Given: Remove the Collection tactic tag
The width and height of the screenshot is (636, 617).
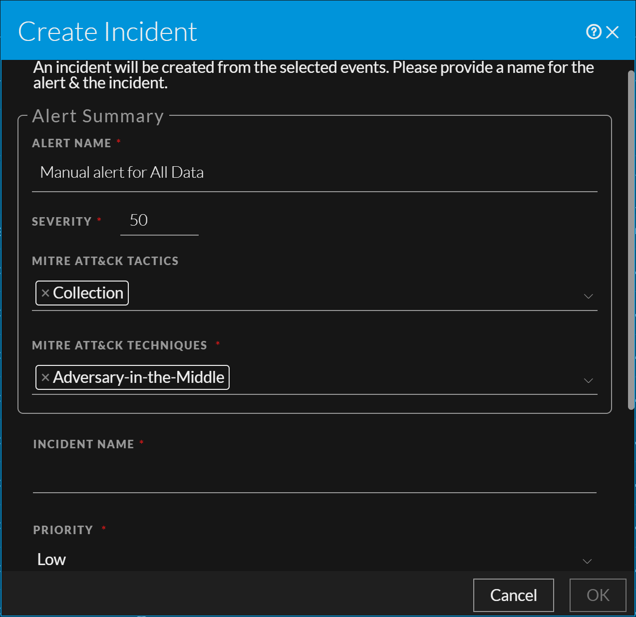Looking at the screenshot, I should coord(45,293).
